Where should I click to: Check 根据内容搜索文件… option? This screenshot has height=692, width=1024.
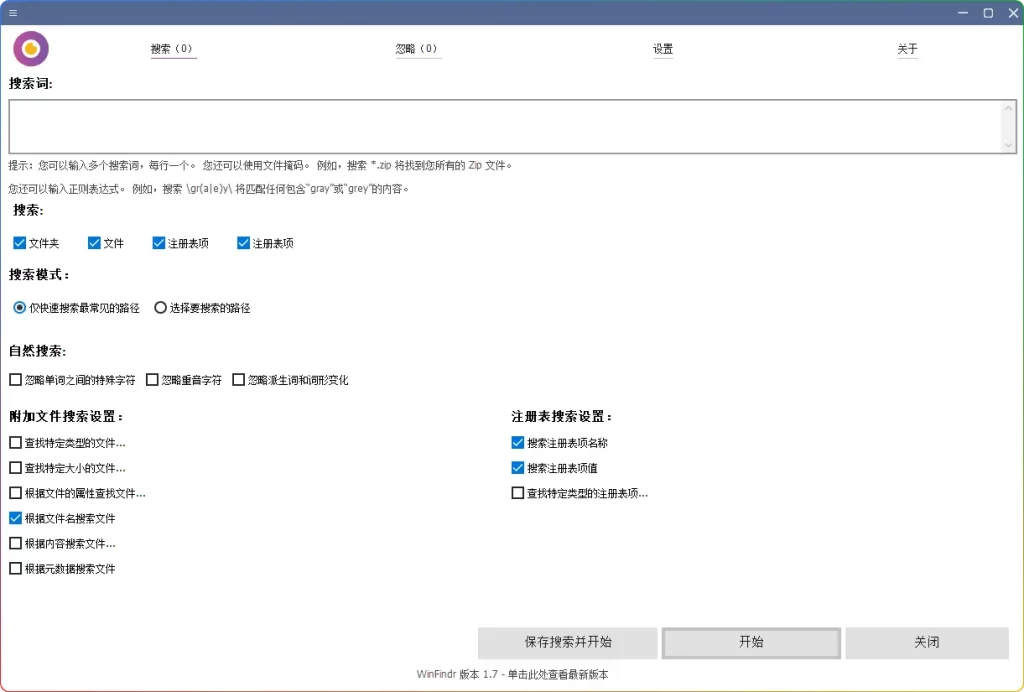coord(15,544)
